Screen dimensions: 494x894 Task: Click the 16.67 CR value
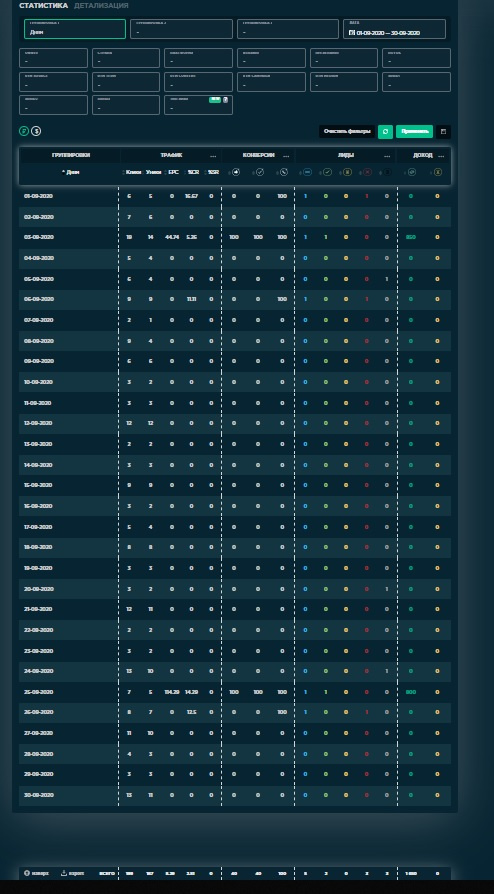191,196
